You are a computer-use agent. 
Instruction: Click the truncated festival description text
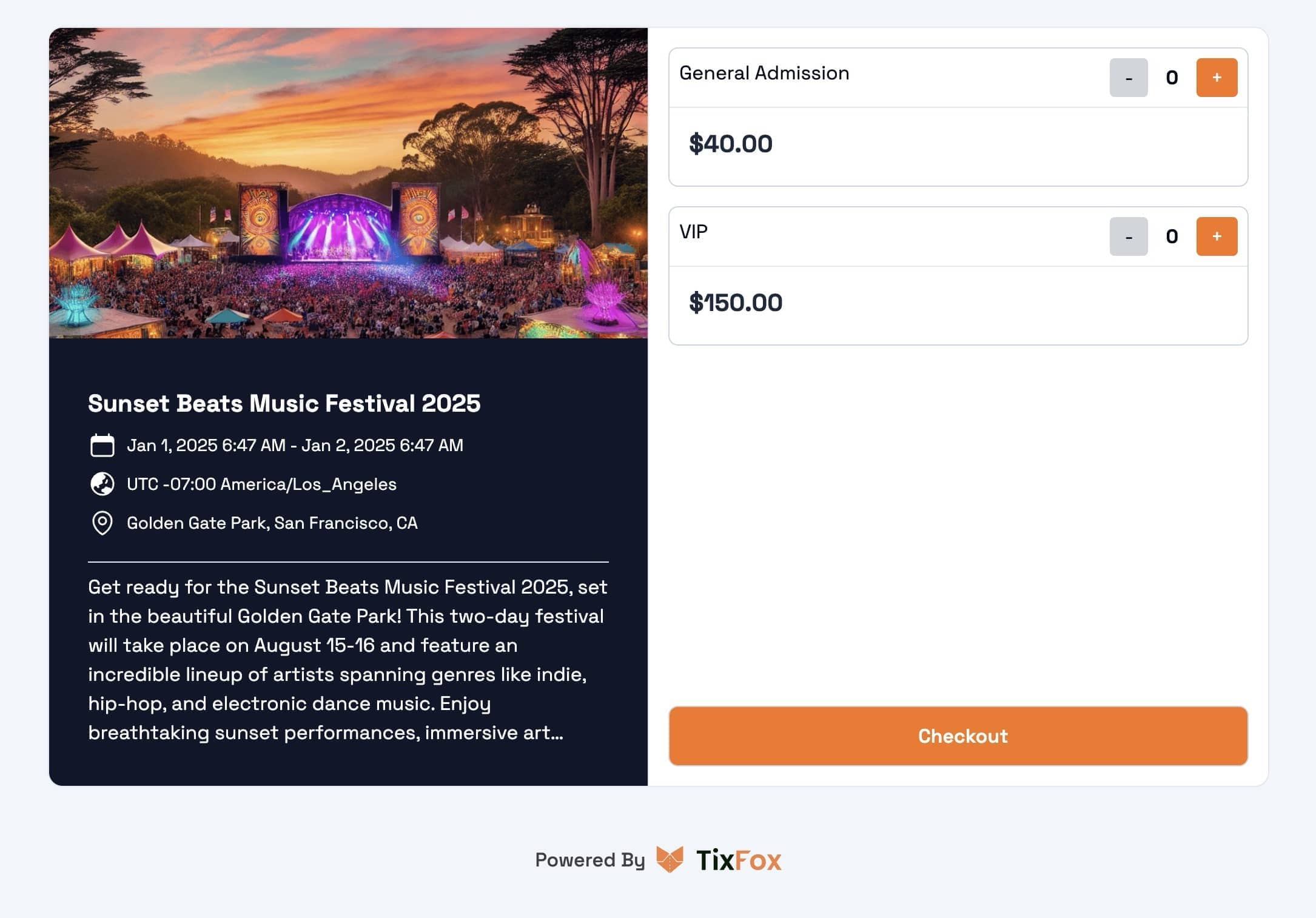click(347, 660)
